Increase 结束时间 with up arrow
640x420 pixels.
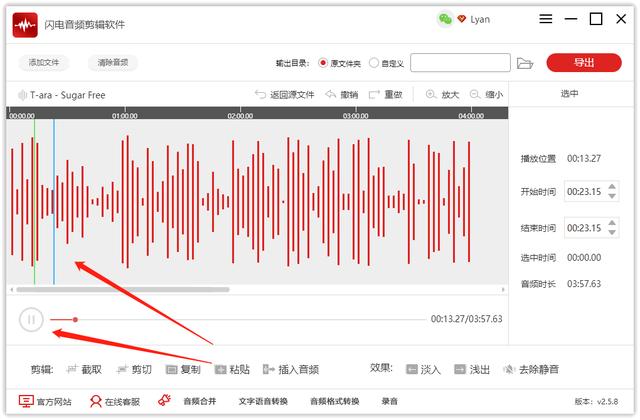pos(612,223)
